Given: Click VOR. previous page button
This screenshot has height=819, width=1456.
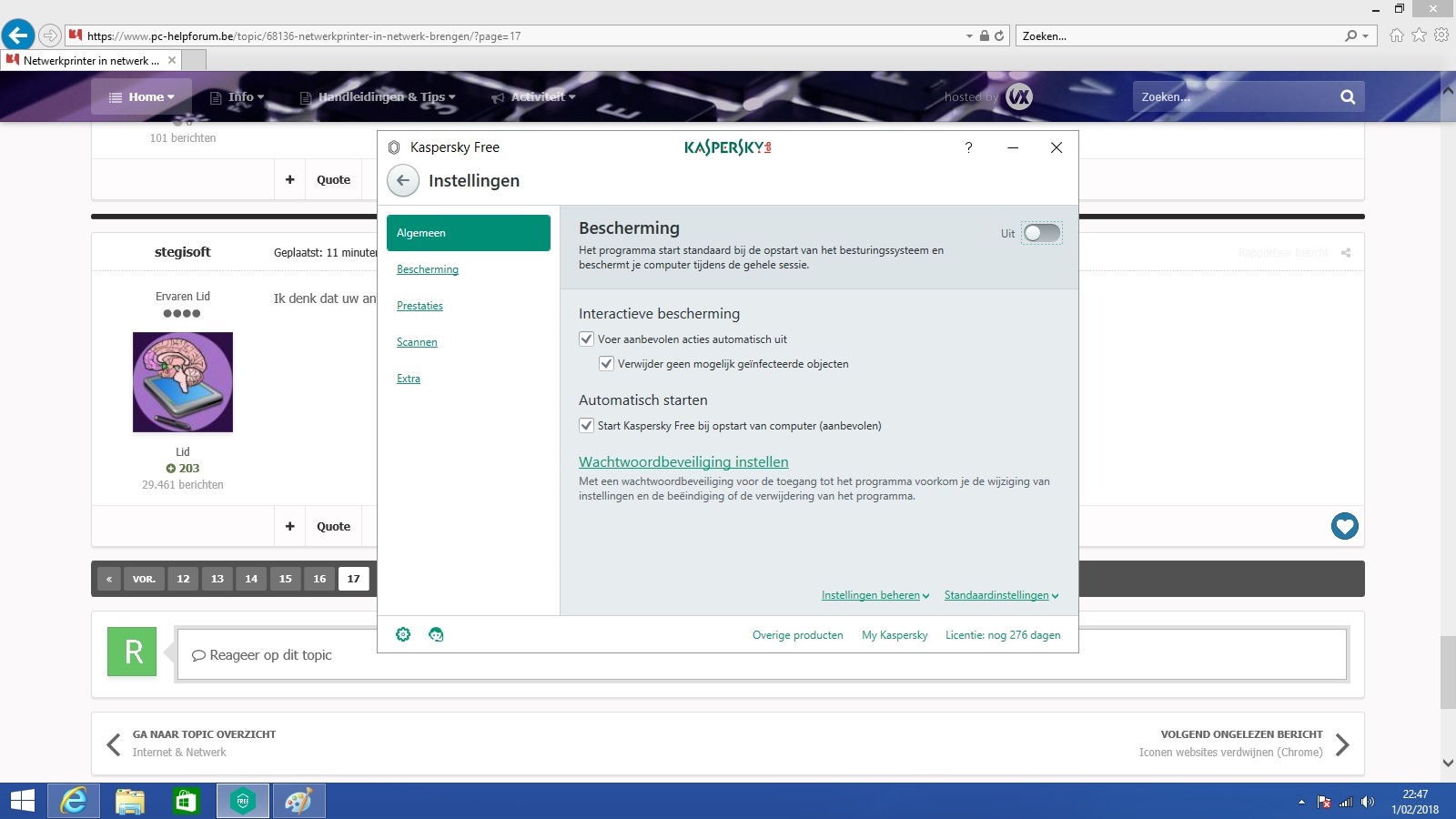Looking at the screenshot, I should (144, 579).
